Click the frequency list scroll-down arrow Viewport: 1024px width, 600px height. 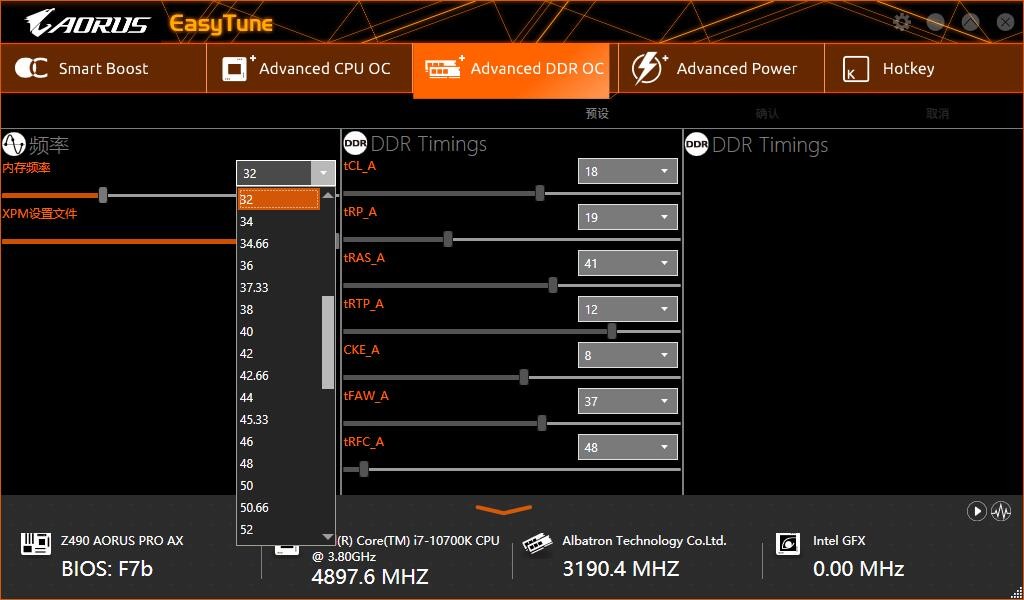(x=328, y=537)
